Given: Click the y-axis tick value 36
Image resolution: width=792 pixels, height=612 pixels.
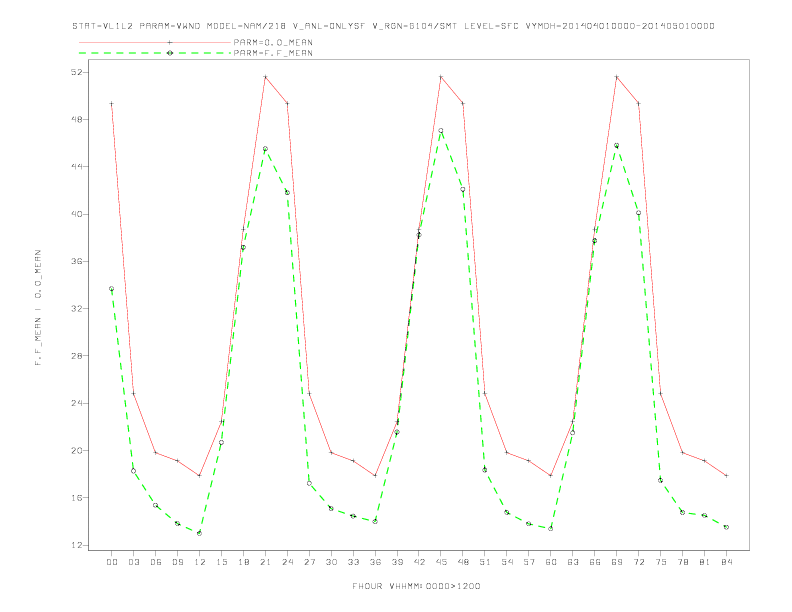Looking at the screenshot, I should click(76, 262).
